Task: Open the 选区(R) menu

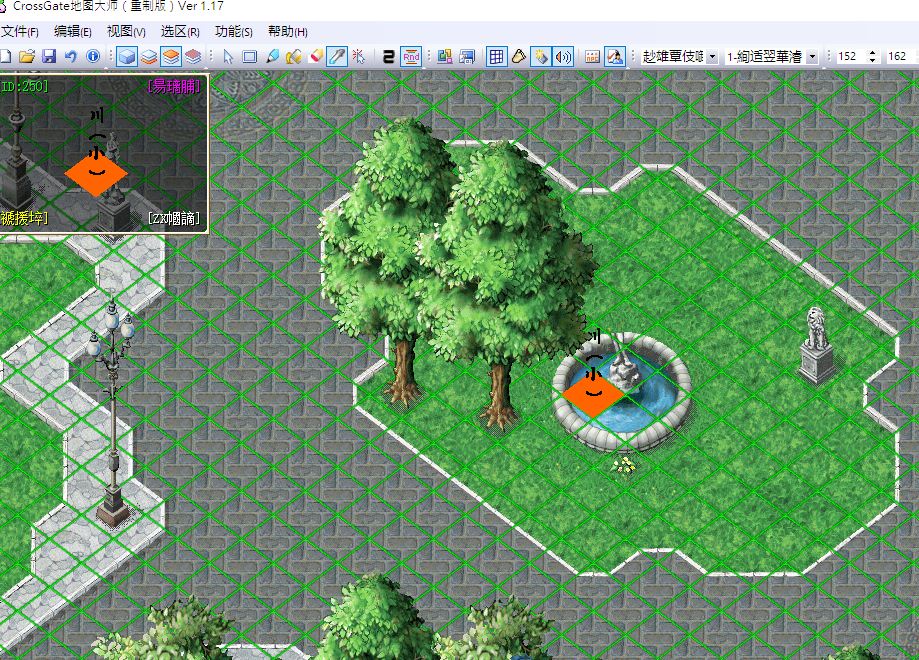Action: [x=180, y=32]
